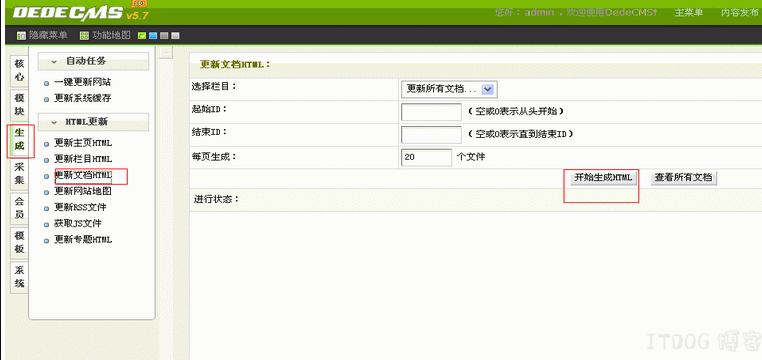This screenshot has width=762, height=360.
Task: Select the blue skin color swatch
Action: click(153, 35)
